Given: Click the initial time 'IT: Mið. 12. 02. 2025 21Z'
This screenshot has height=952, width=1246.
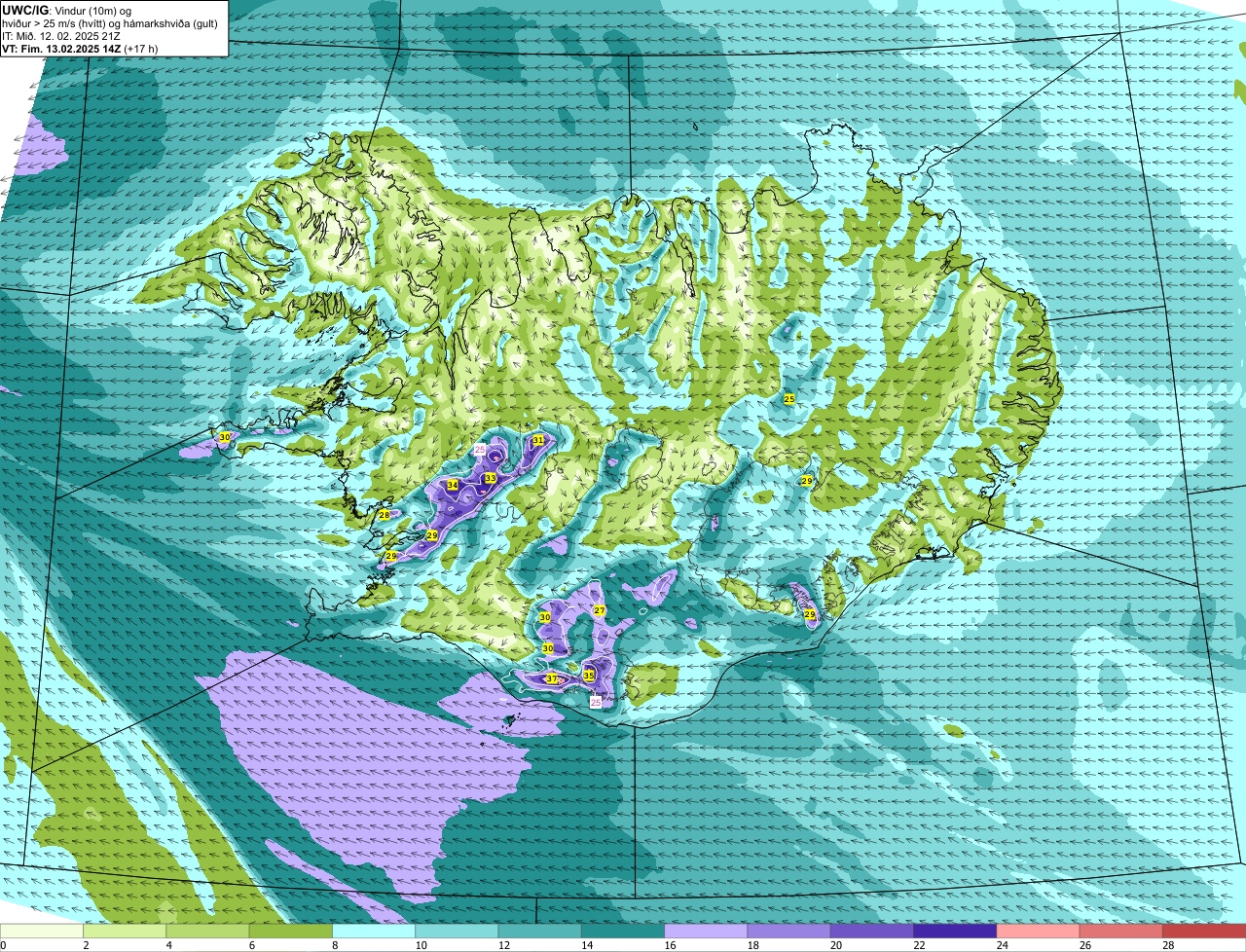Looking at the screenshot, I should (x=61, y=35).
